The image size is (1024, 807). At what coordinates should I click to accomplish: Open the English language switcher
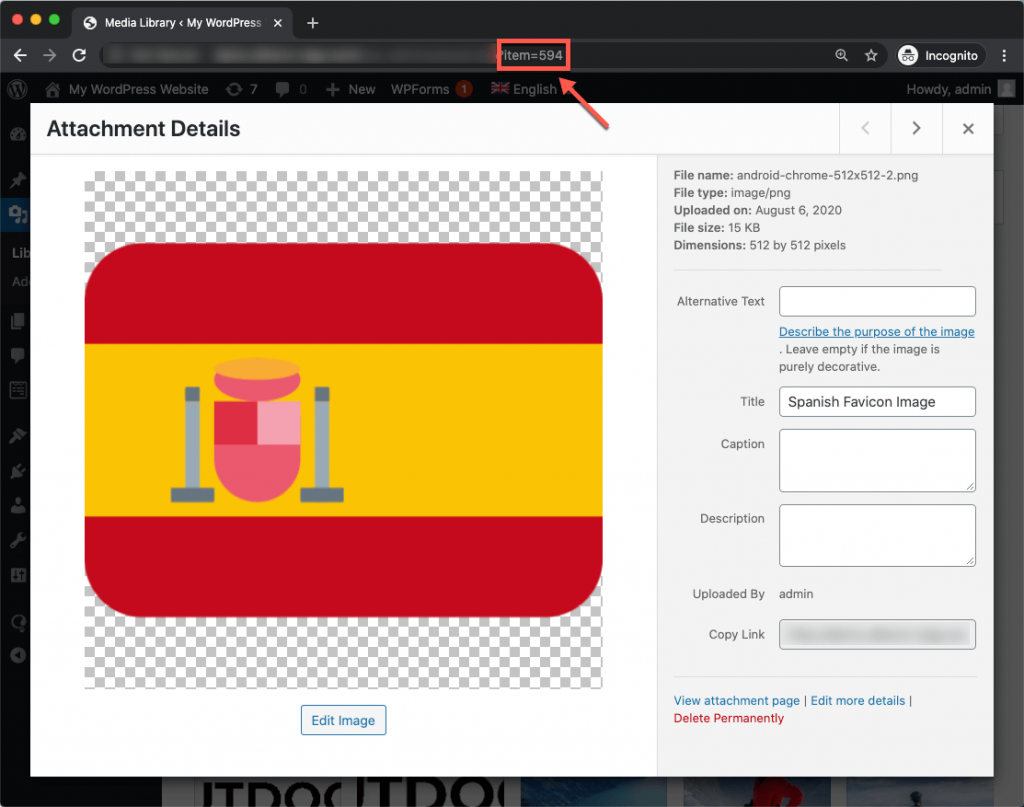click(x=524, y=89)
